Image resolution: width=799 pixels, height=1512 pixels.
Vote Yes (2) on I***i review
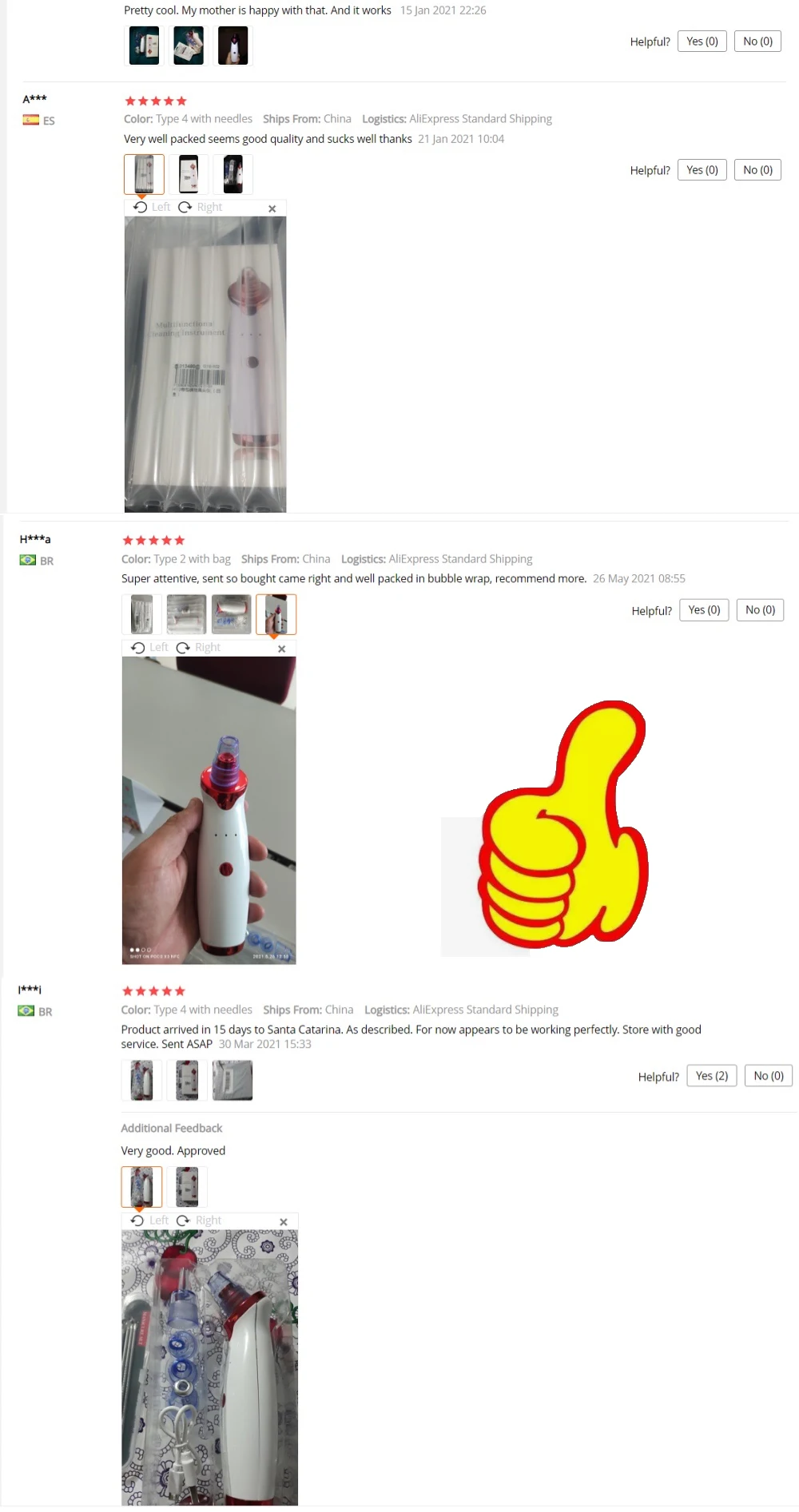pos(712,1076)
